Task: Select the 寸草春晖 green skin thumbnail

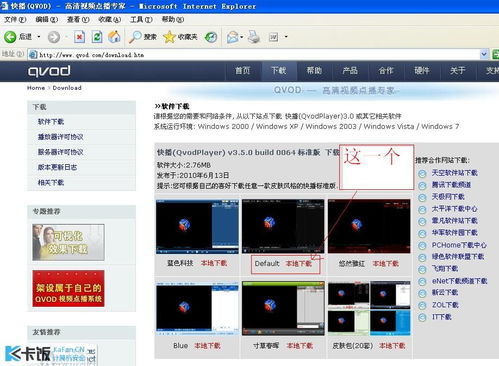Action: 283,308
